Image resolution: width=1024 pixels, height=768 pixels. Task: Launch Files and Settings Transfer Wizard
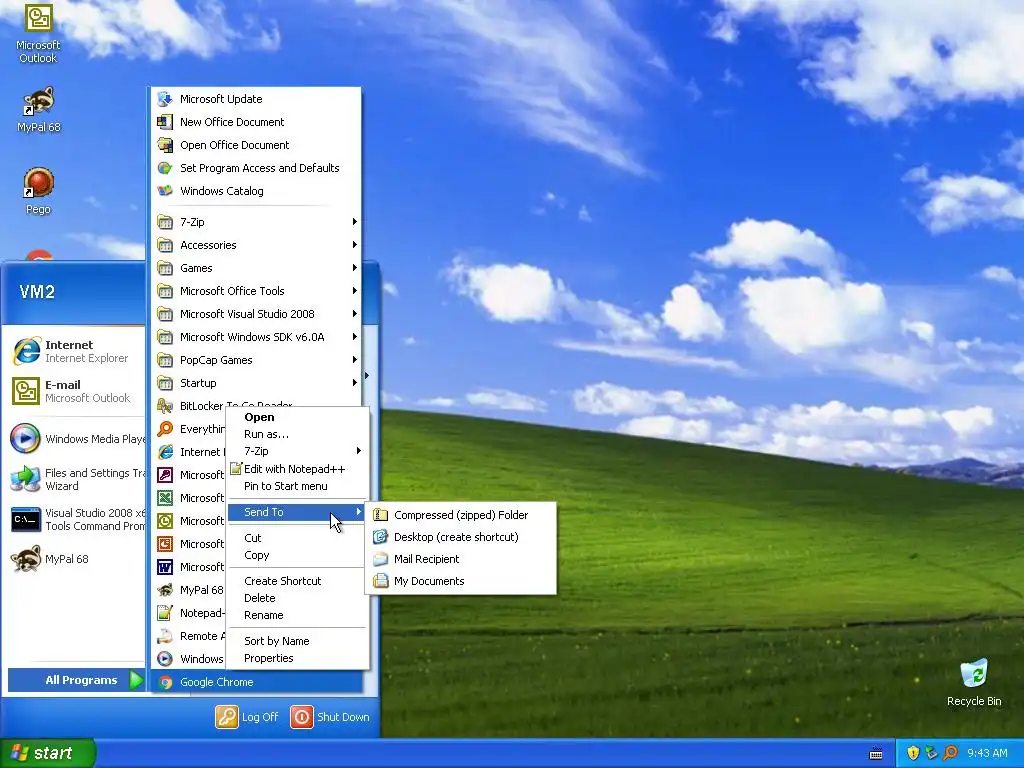tap(77, 479)
